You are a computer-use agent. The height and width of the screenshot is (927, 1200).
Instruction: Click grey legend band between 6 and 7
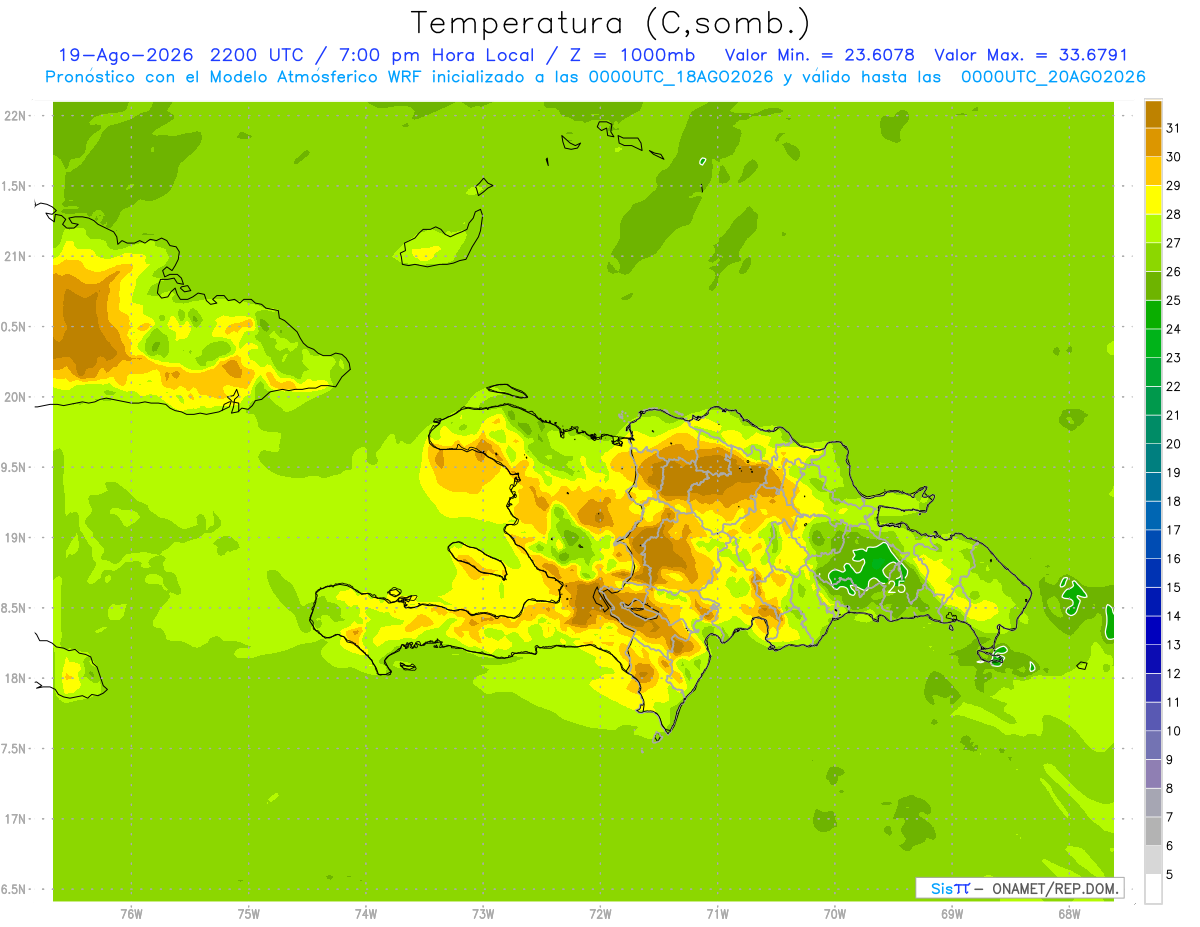[1153, 831]
